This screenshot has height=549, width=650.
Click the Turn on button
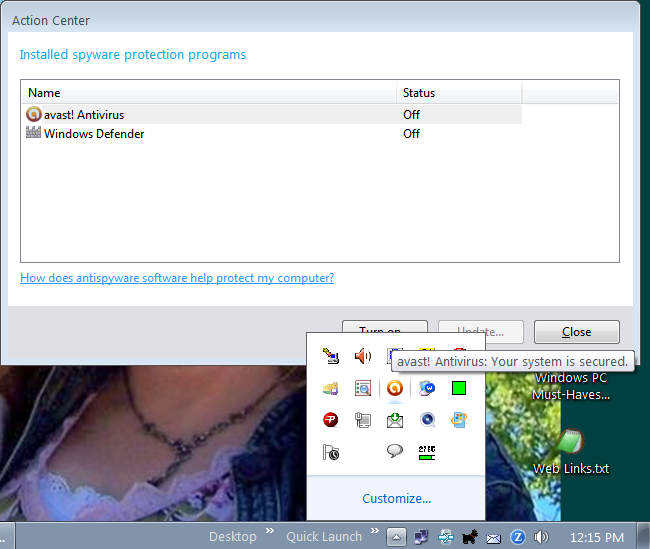(385, 327)
